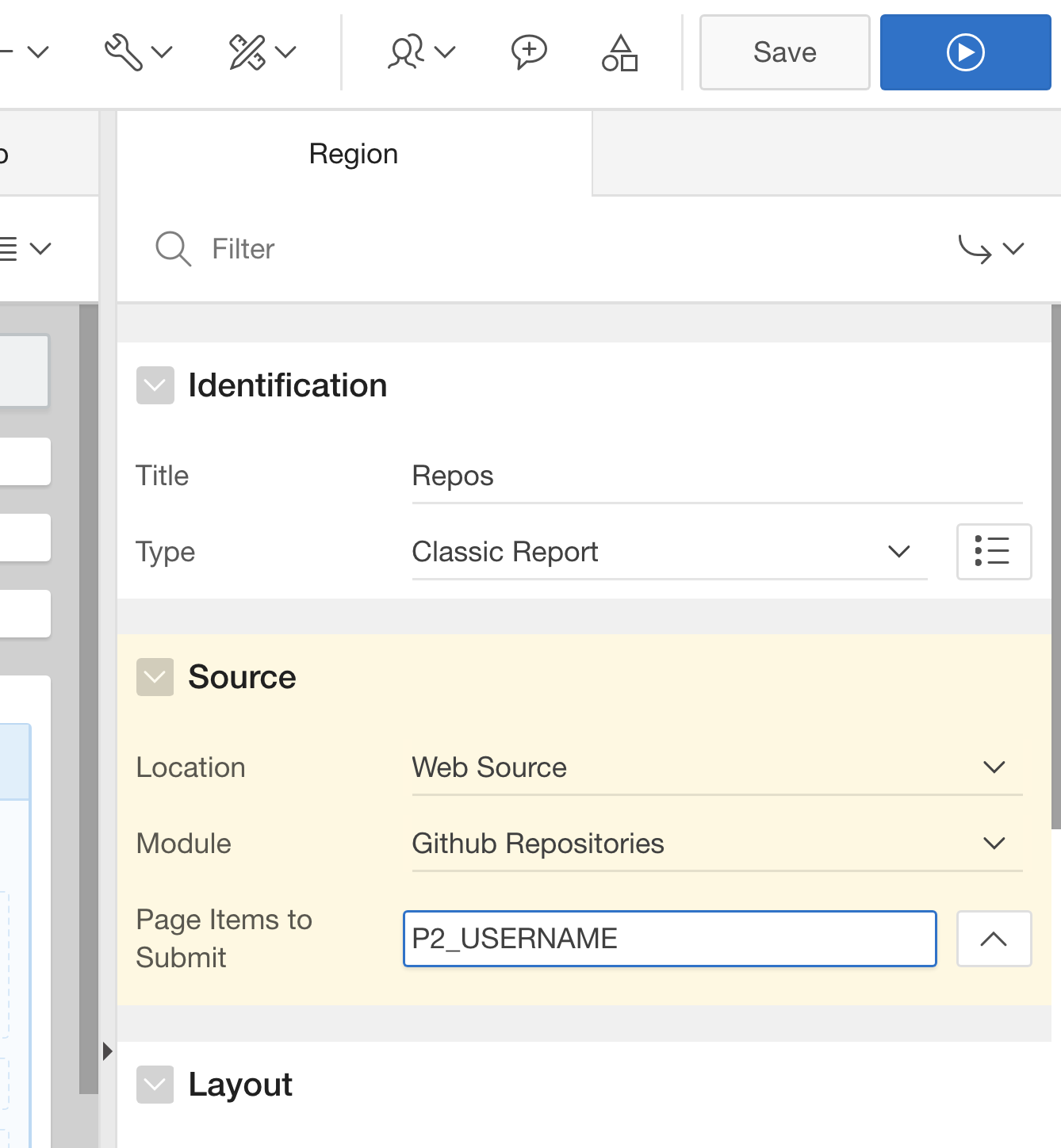
Task: Click the Save button
Action: tap(784, 52)
